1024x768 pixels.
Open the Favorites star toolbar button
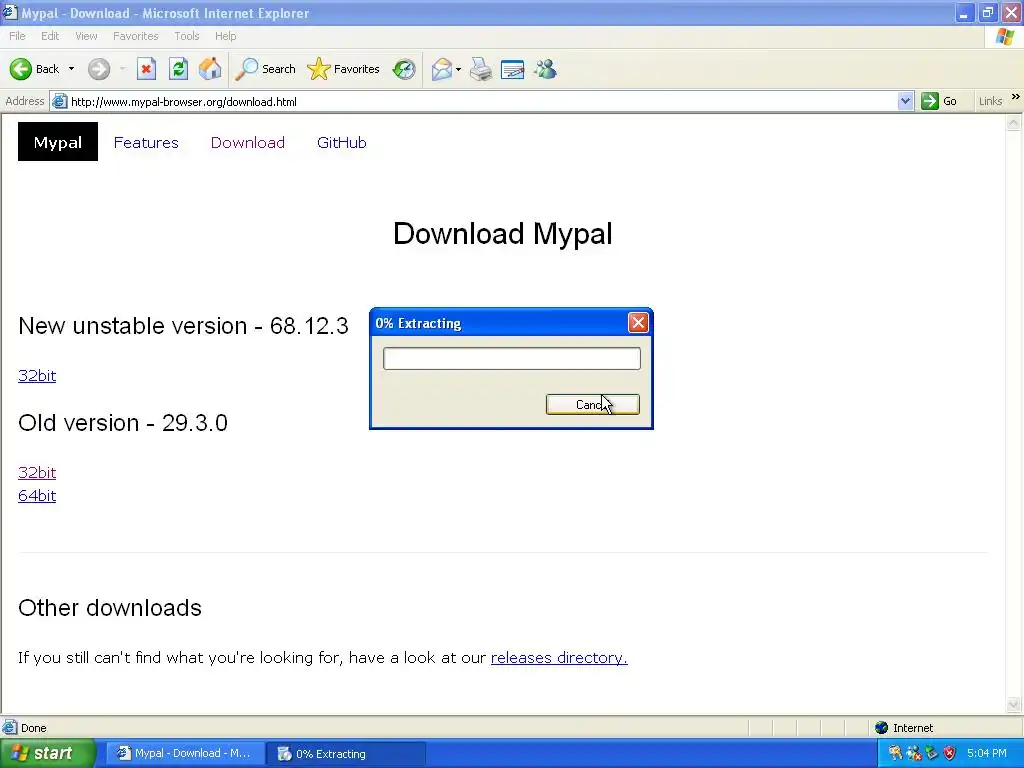344,69
